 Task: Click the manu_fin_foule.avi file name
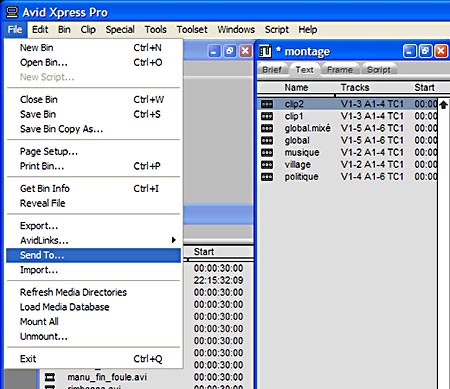tap(107, 377)
